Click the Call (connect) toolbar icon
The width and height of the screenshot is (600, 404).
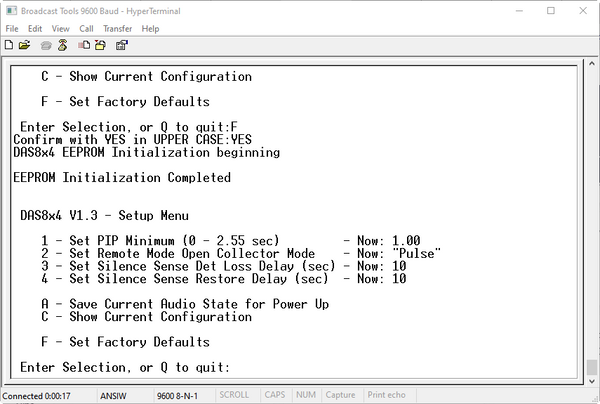click(x=46, y=46)
